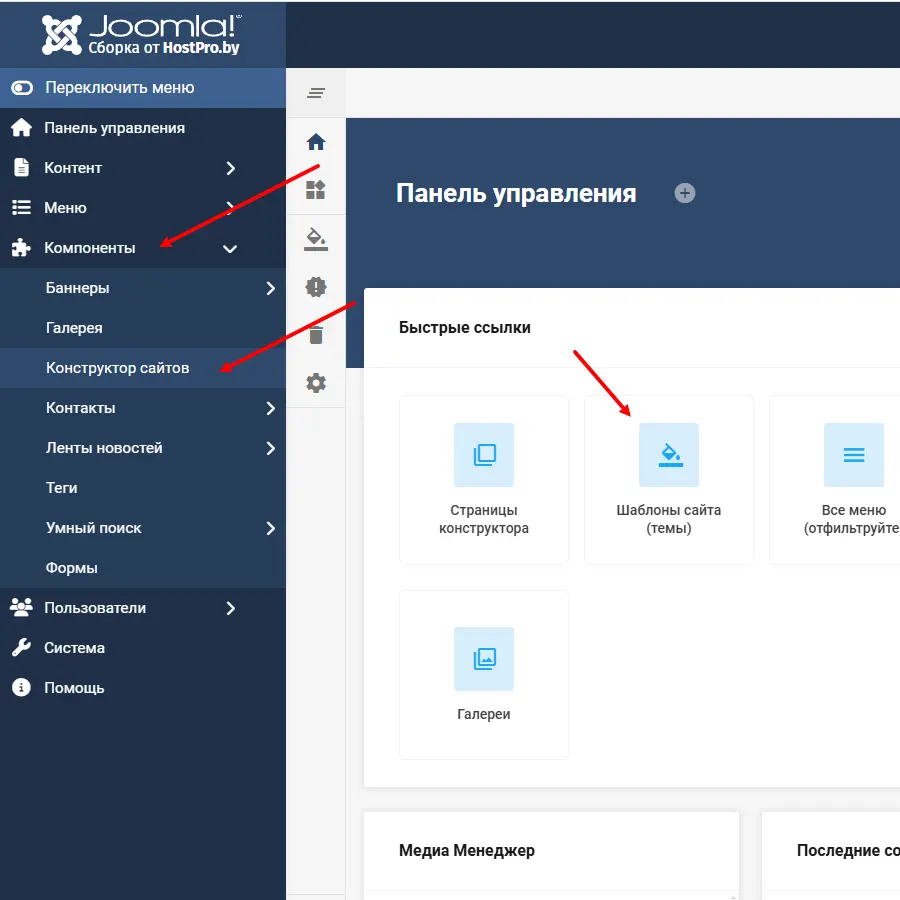Viewport: 900px width, 900px height.
Task: Click the home icon in the builder sidebar
Action: 316,142
